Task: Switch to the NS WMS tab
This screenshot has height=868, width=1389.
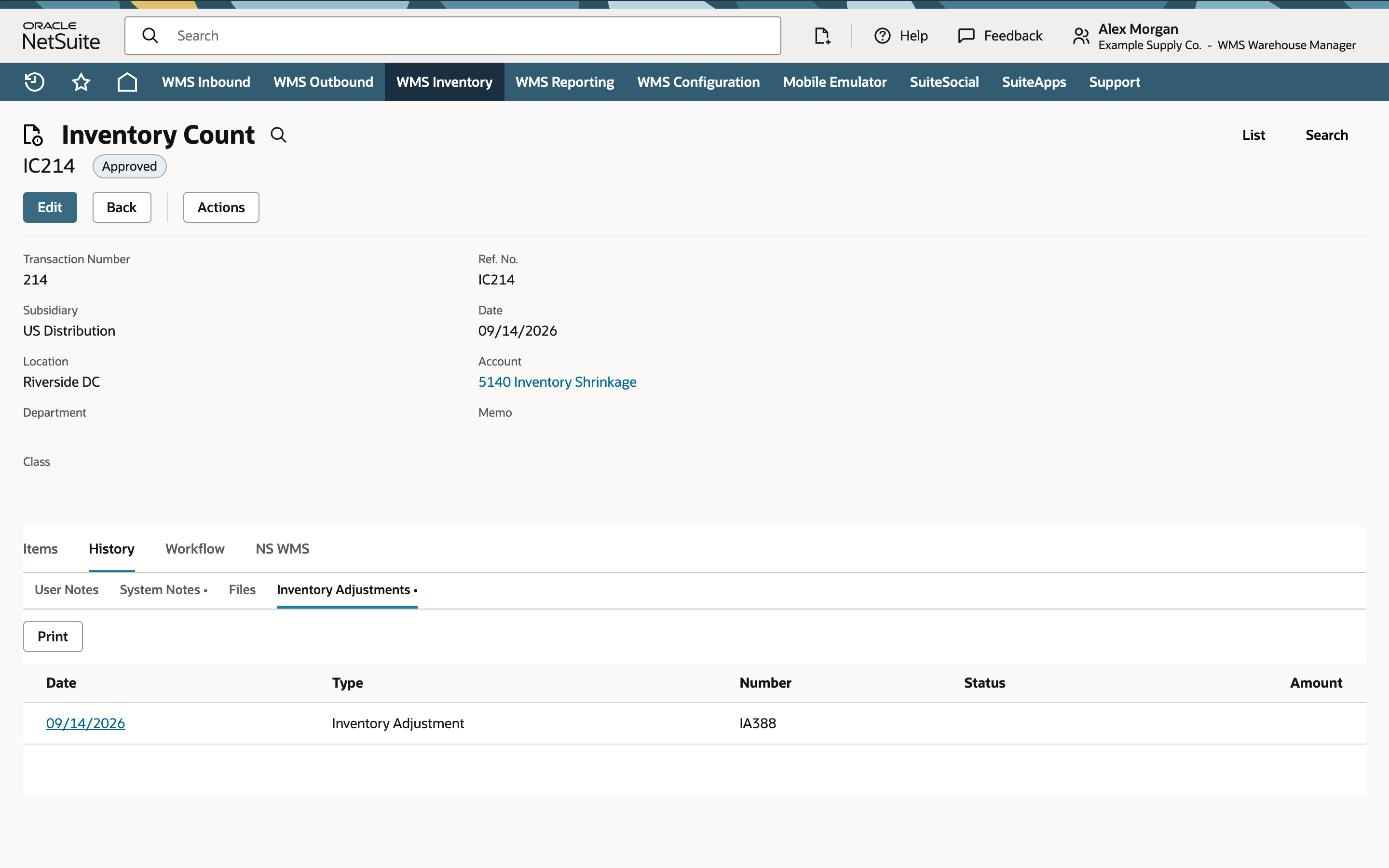Action: coord(283,549)
